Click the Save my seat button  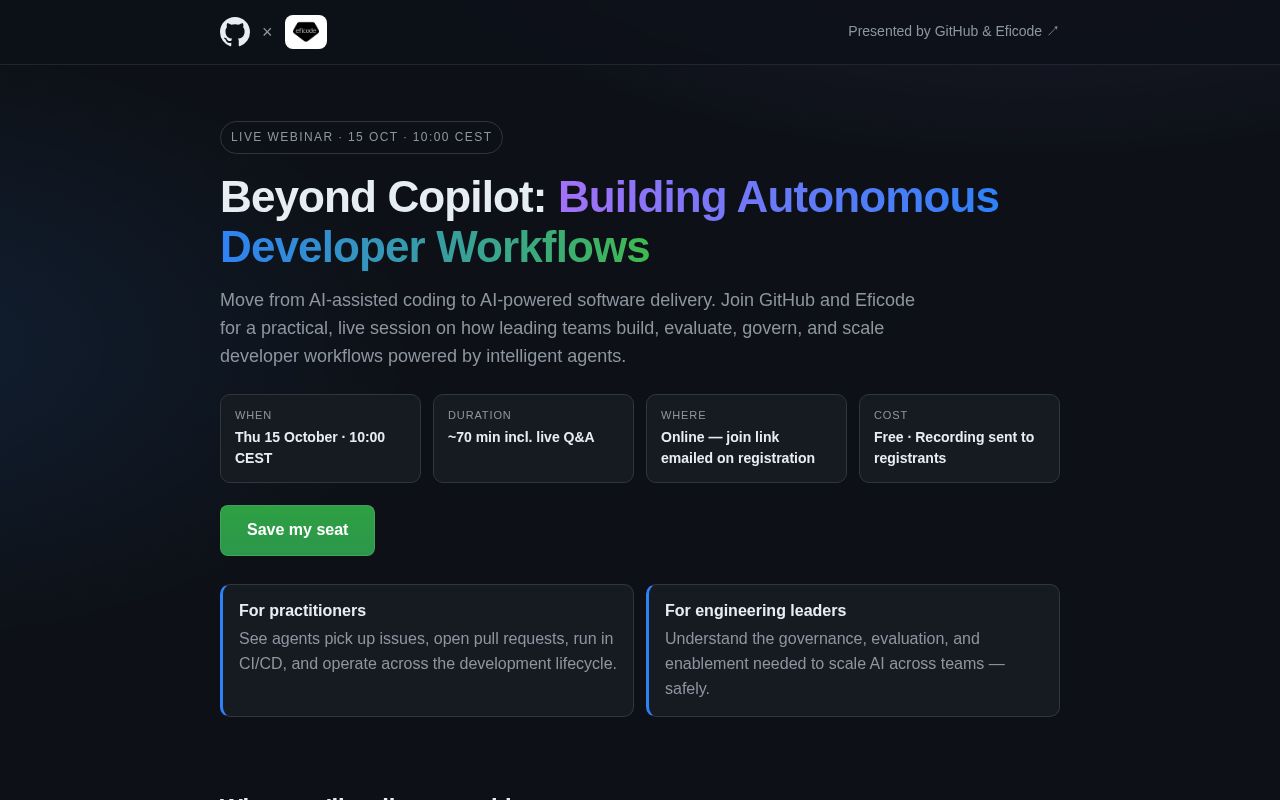[x=297, y=530]
